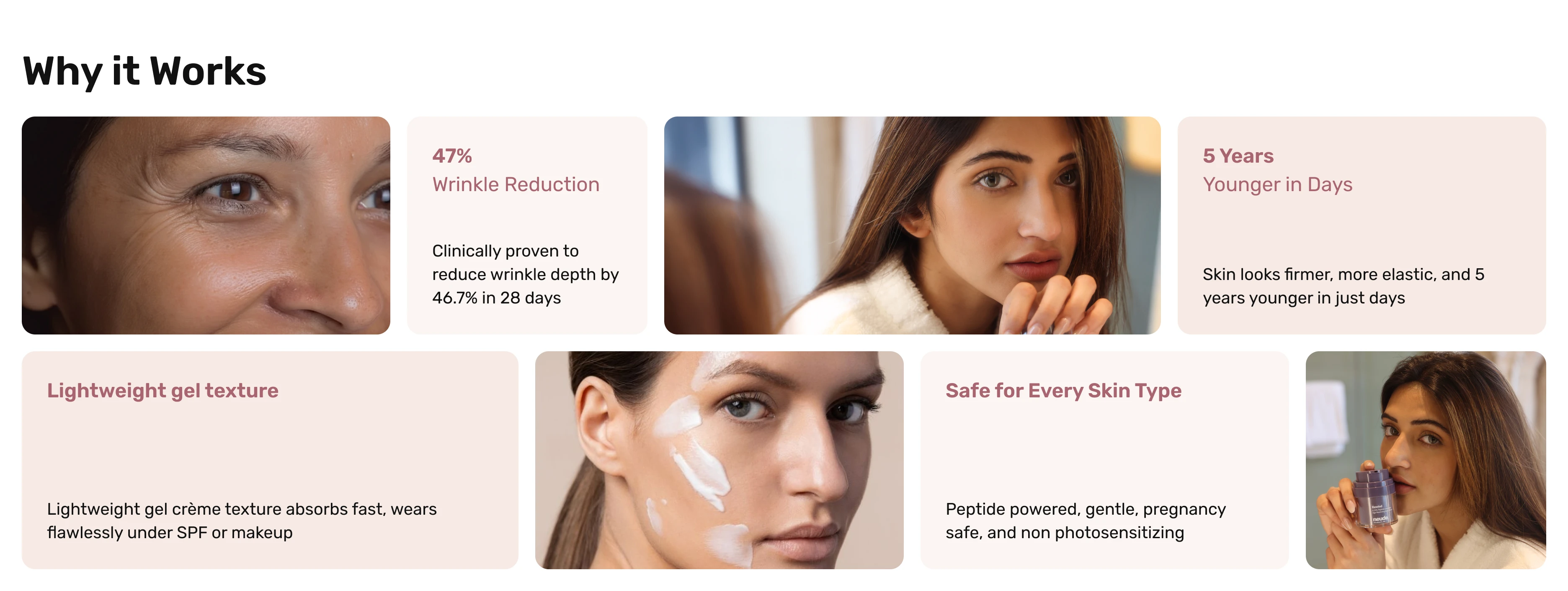Select the 'absorbs fast, wears flawlessly' description text
Image resolution: width=1568 pixels, height=591 pixels.
point(242,520)
